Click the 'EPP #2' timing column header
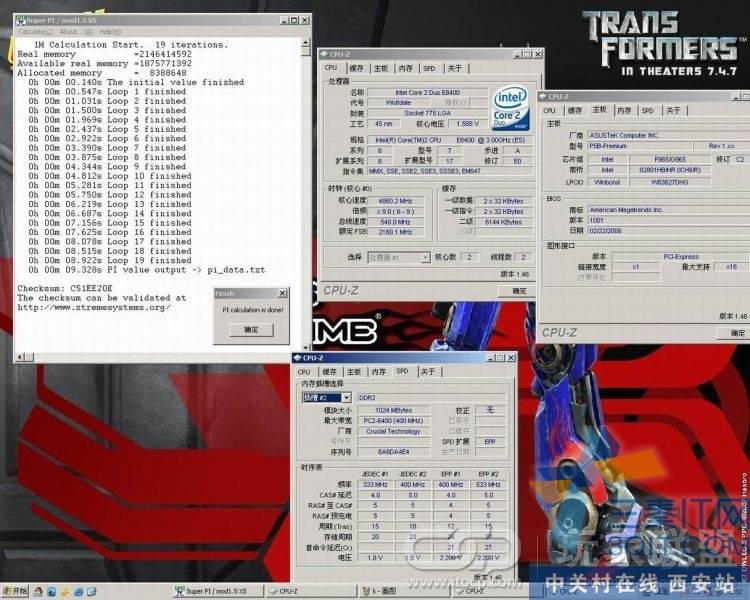 point(488,474)
